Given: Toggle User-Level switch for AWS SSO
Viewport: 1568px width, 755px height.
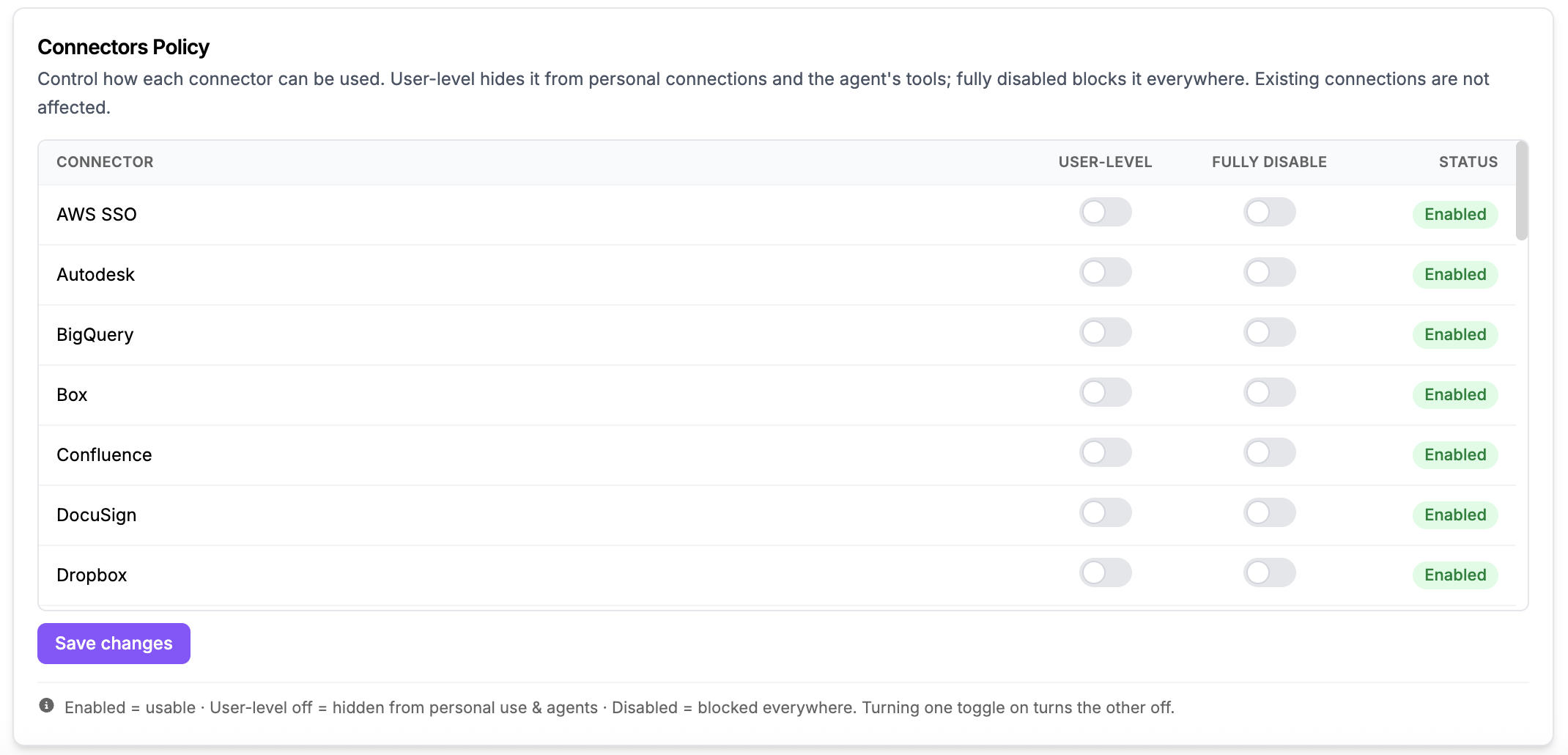Looking at the screenshot, I should click(1105, 213).
